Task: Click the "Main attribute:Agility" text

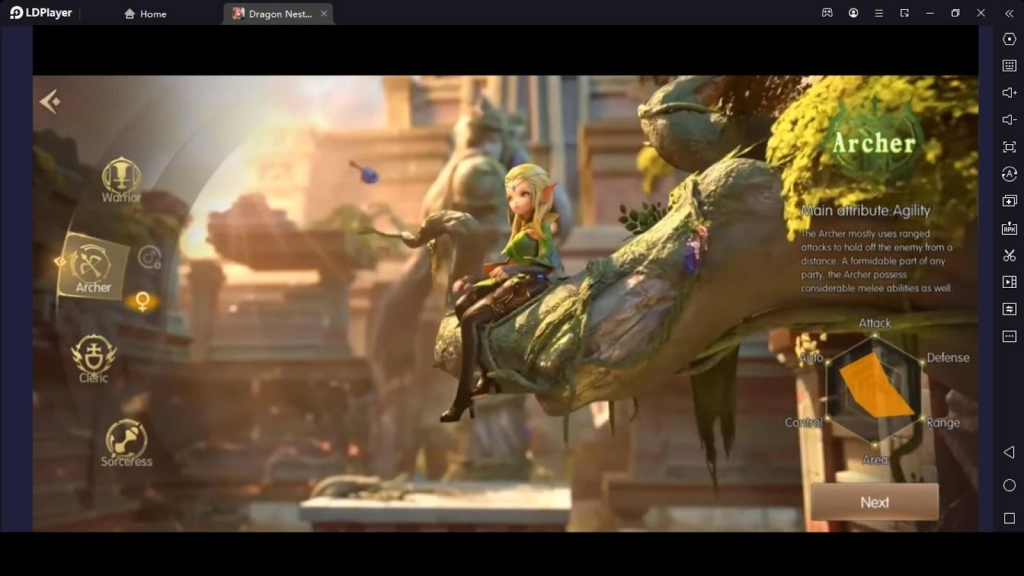Action: (x=865, y=210)
